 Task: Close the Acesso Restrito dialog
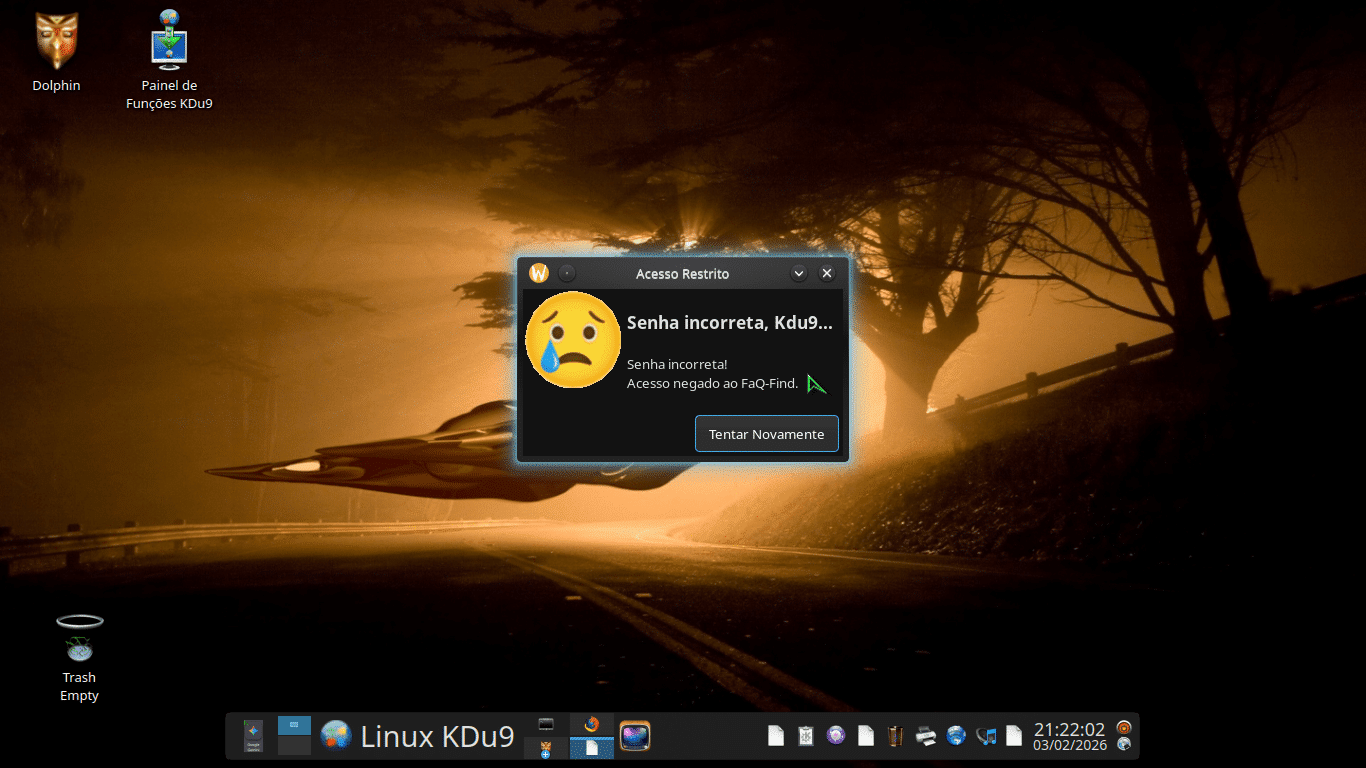827,273
